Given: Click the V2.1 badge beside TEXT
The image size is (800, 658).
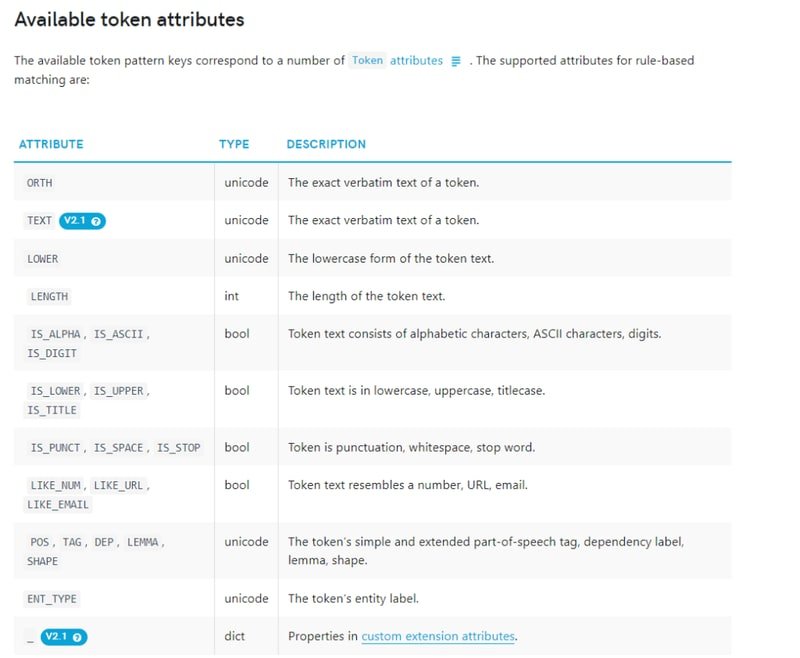Looking at the screenshot, I should pyautogui.click(x=82, y=221).
